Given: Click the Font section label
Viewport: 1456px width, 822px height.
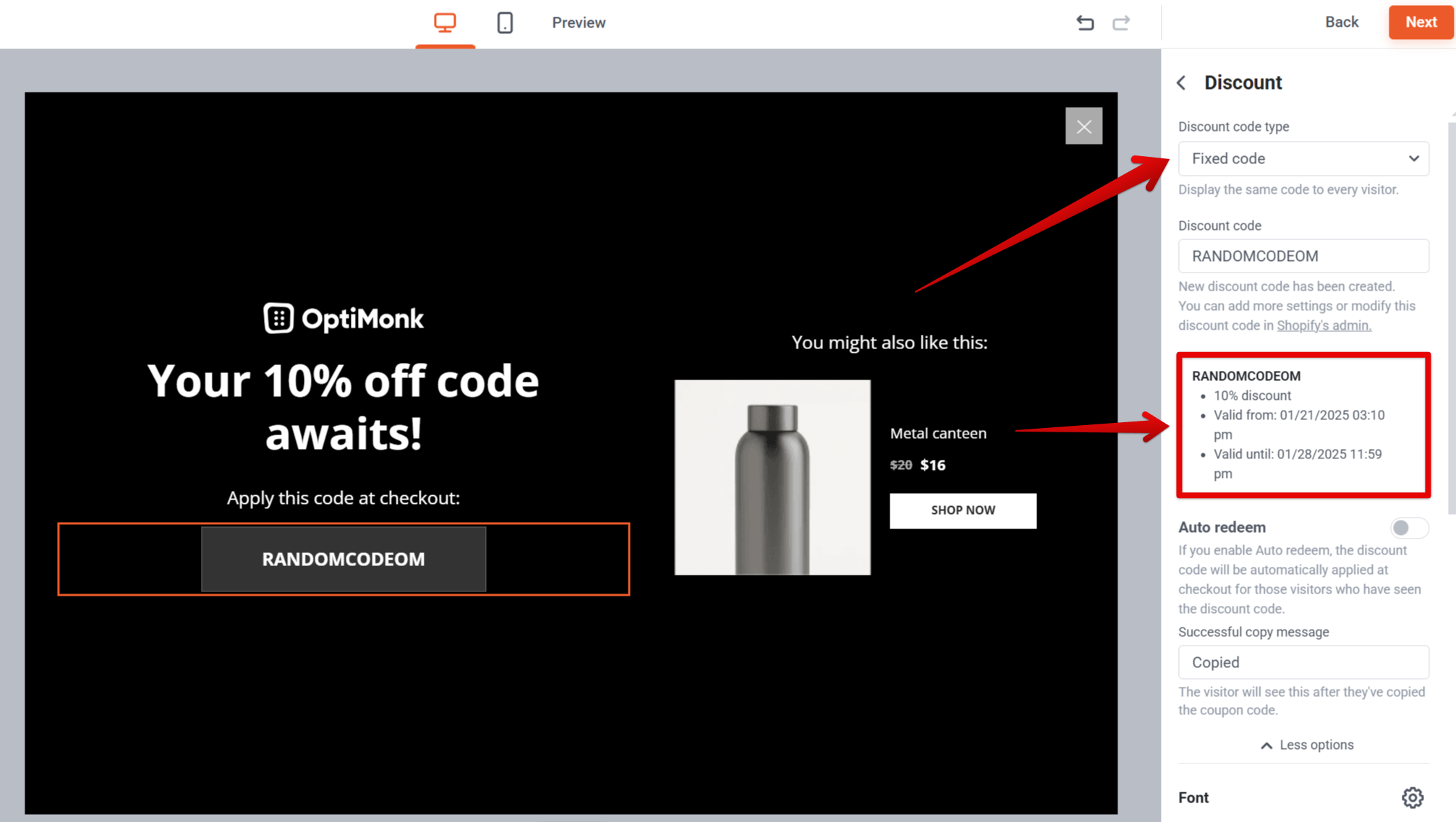Looking at the screenshot, I should pyautogui.click(x=1193, y=797).
